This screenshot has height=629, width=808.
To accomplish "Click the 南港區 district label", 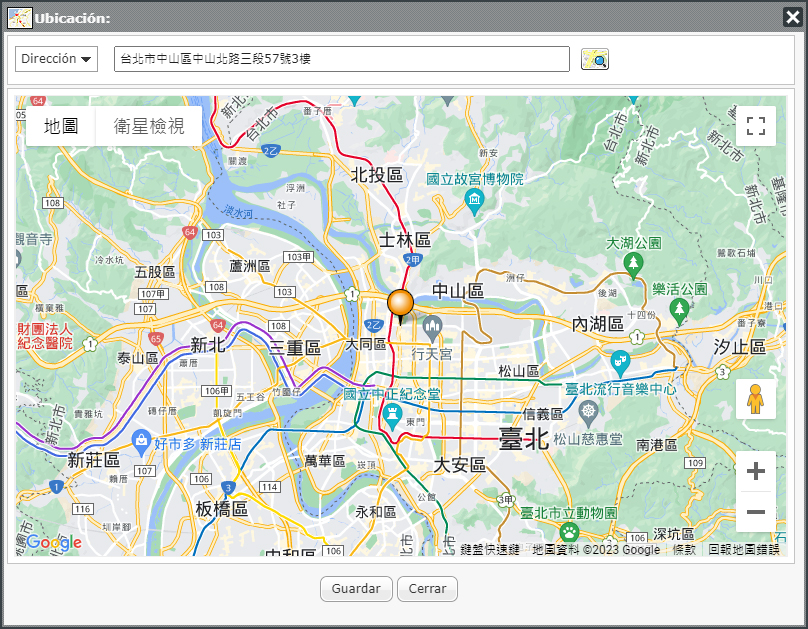I will coord(656,445).
